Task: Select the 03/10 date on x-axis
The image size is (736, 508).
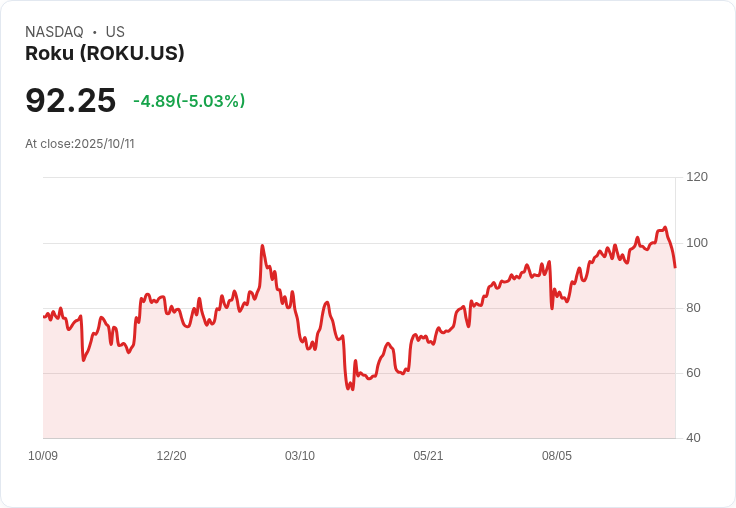Action: coord(300,455)
